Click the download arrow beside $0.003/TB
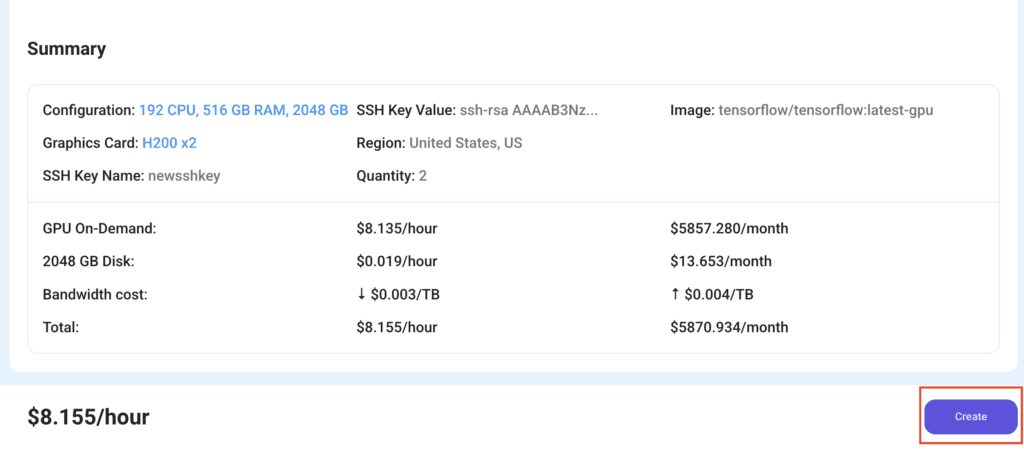The height and width of the screenshot is (451, 1024). pyautogui.click(x=361, y=295)
